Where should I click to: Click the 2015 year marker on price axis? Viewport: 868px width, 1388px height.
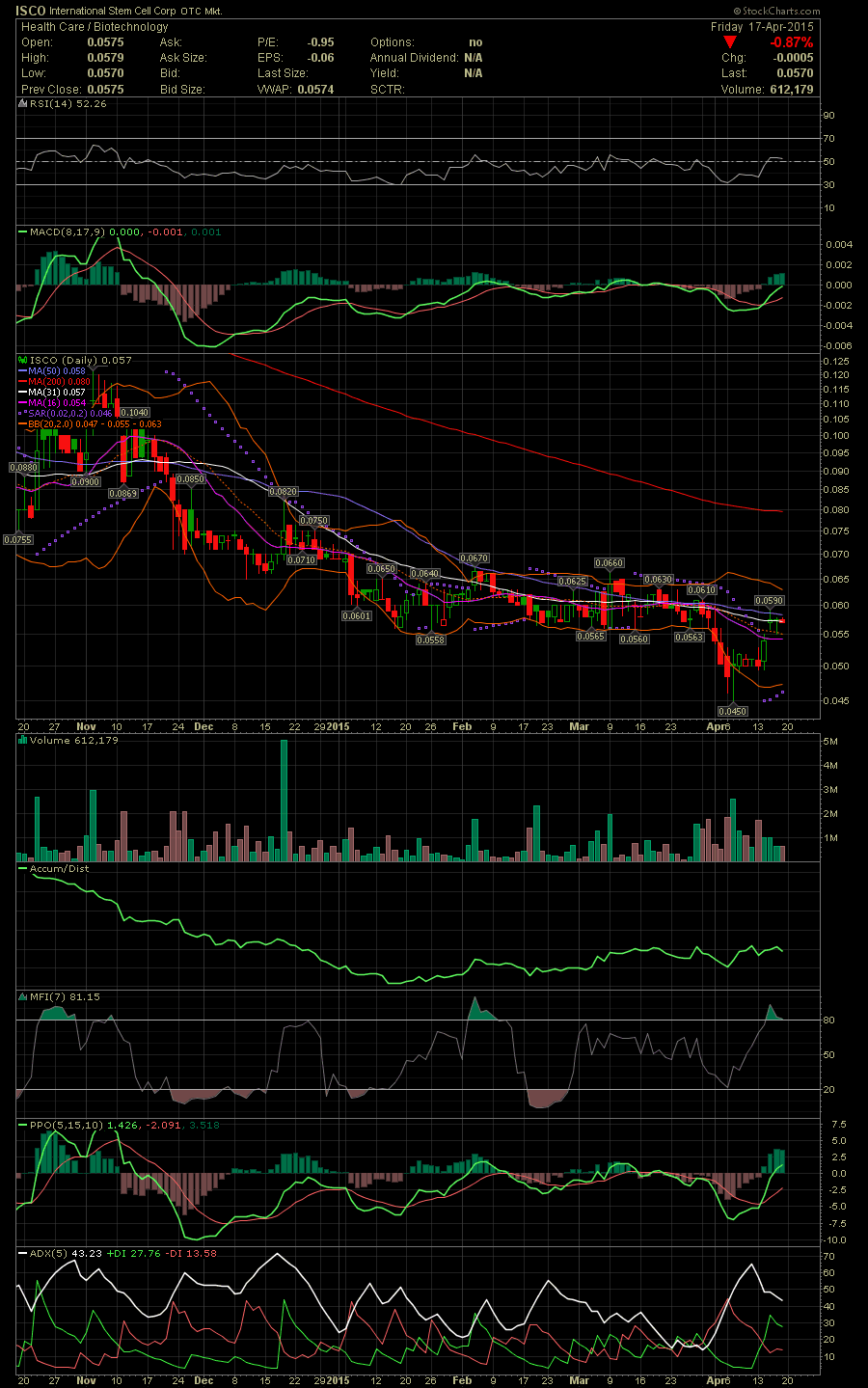point(338,726)
